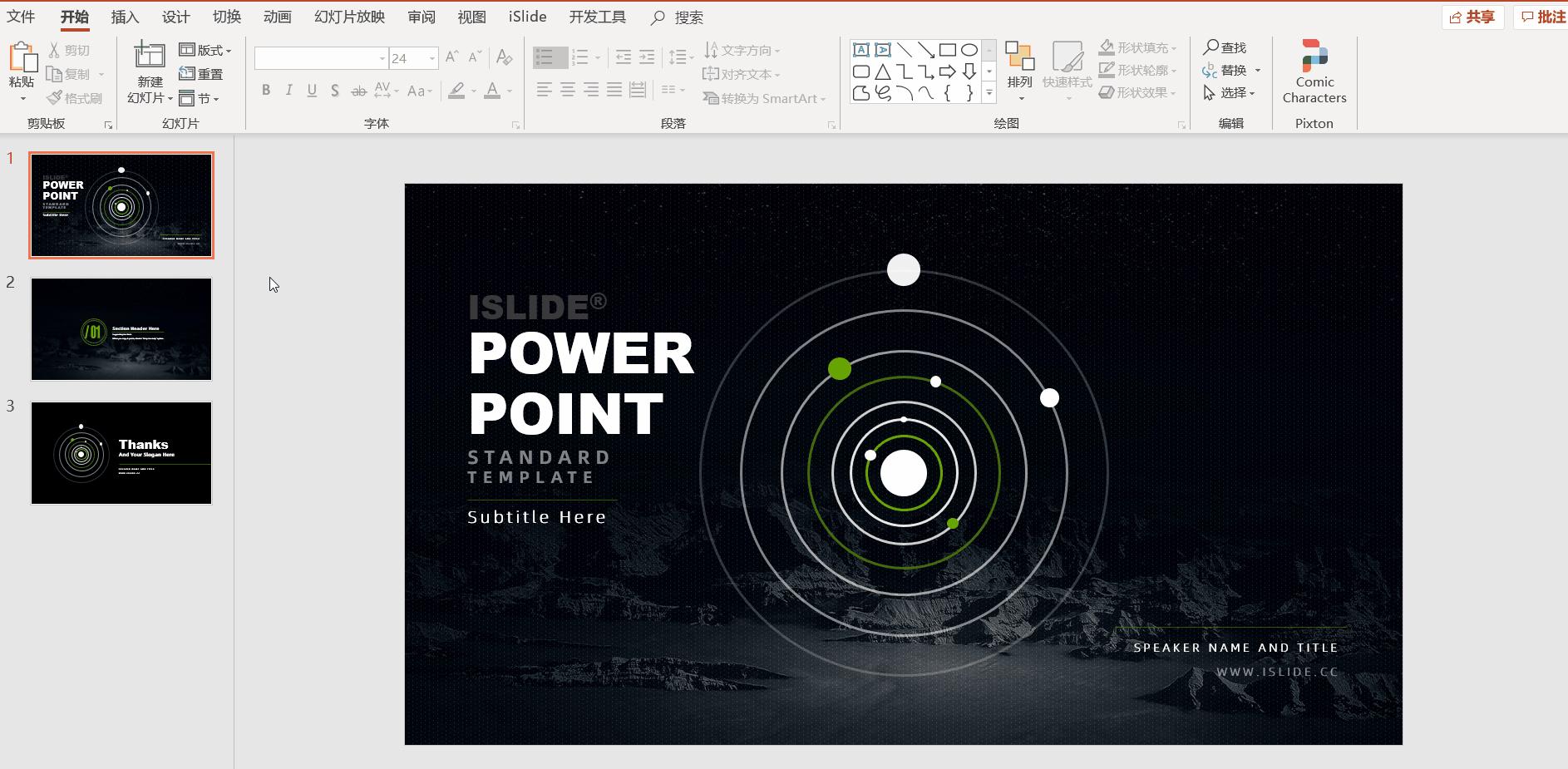Click the decrease indent icon
The image size is (1568, 769).
[x=623, y=57]
